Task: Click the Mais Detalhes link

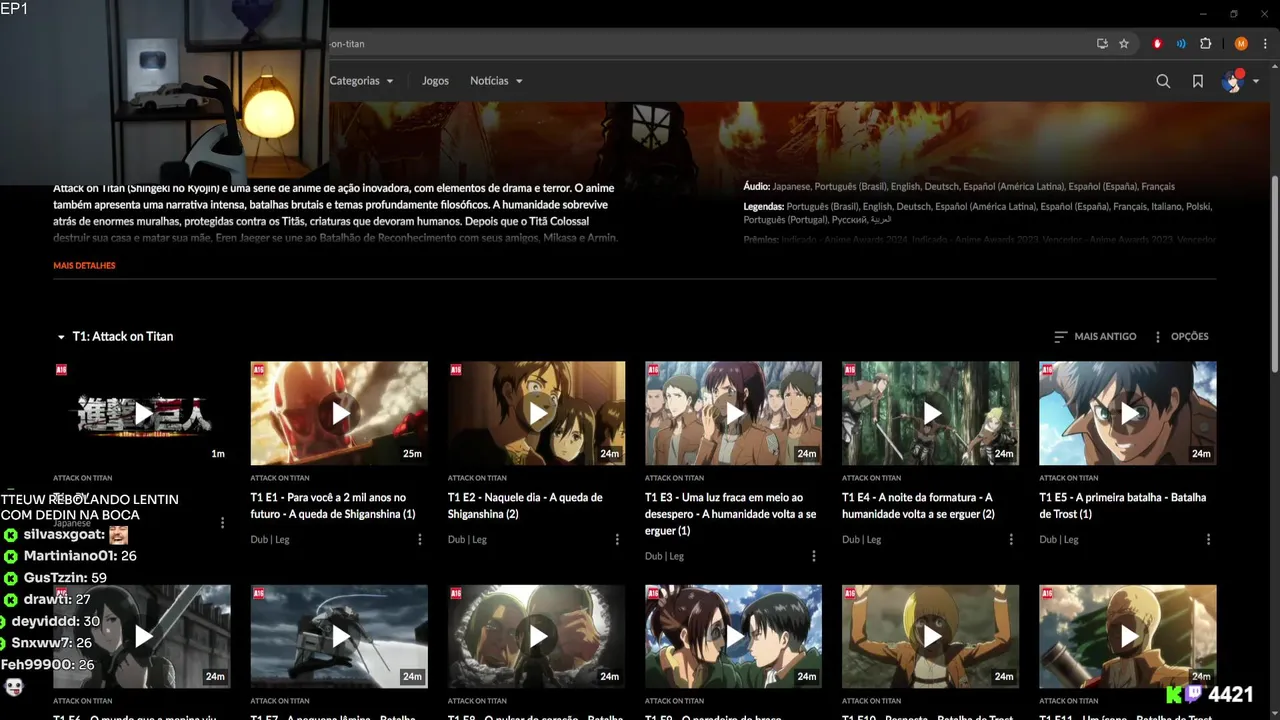Action: point(84,266)
